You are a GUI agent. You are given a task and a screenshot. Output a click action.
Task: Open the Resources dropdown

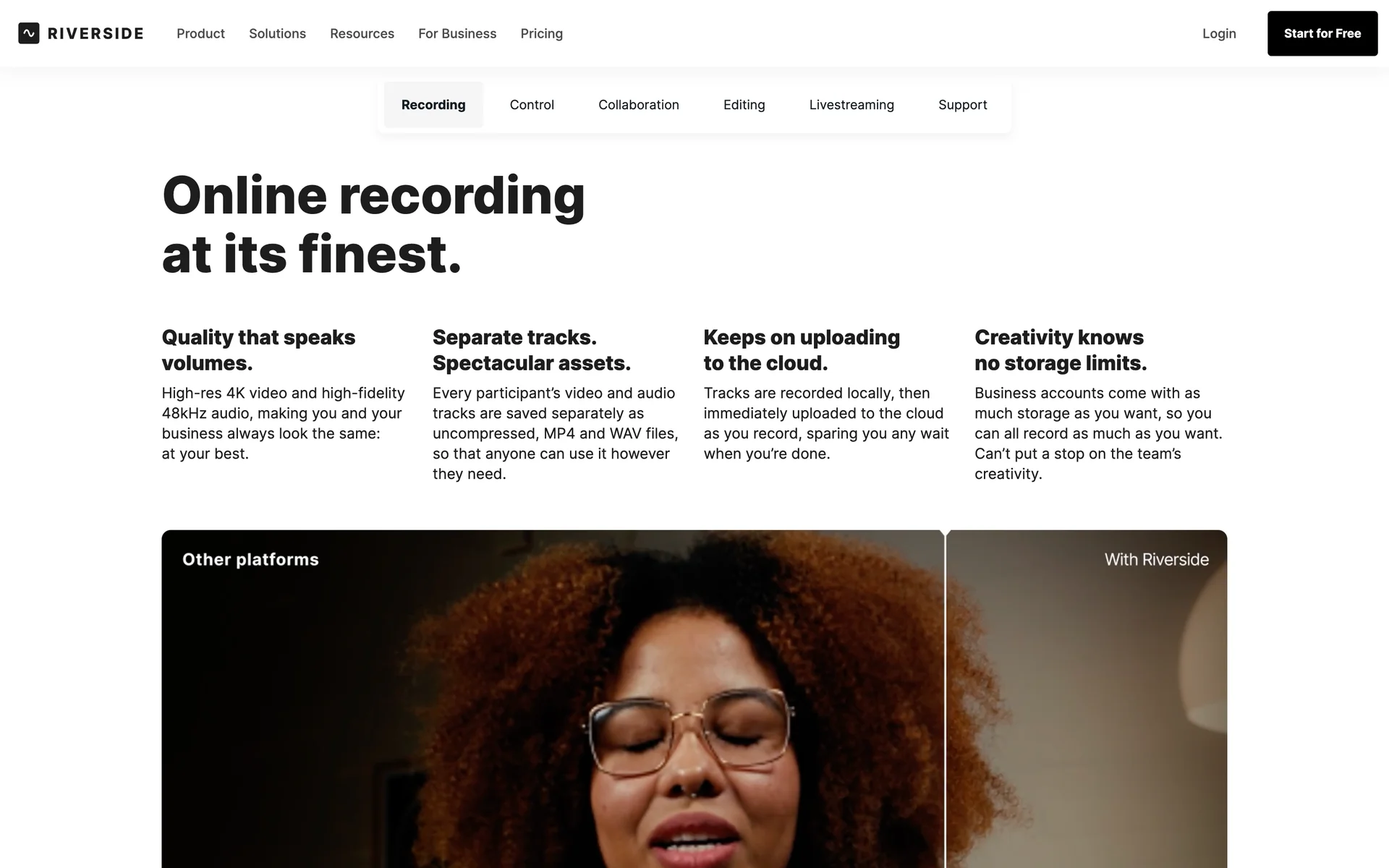(x=362, y=33)
